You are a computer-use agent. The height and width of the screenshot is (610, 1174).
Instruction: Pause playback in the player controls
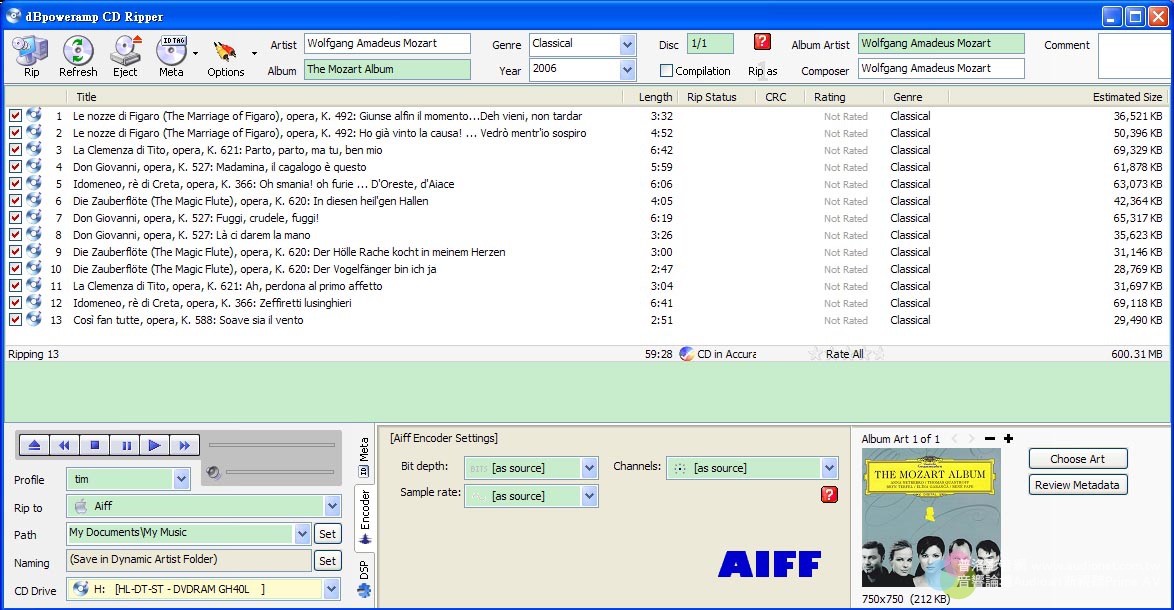pyautogui.click(x=125, y=445)
